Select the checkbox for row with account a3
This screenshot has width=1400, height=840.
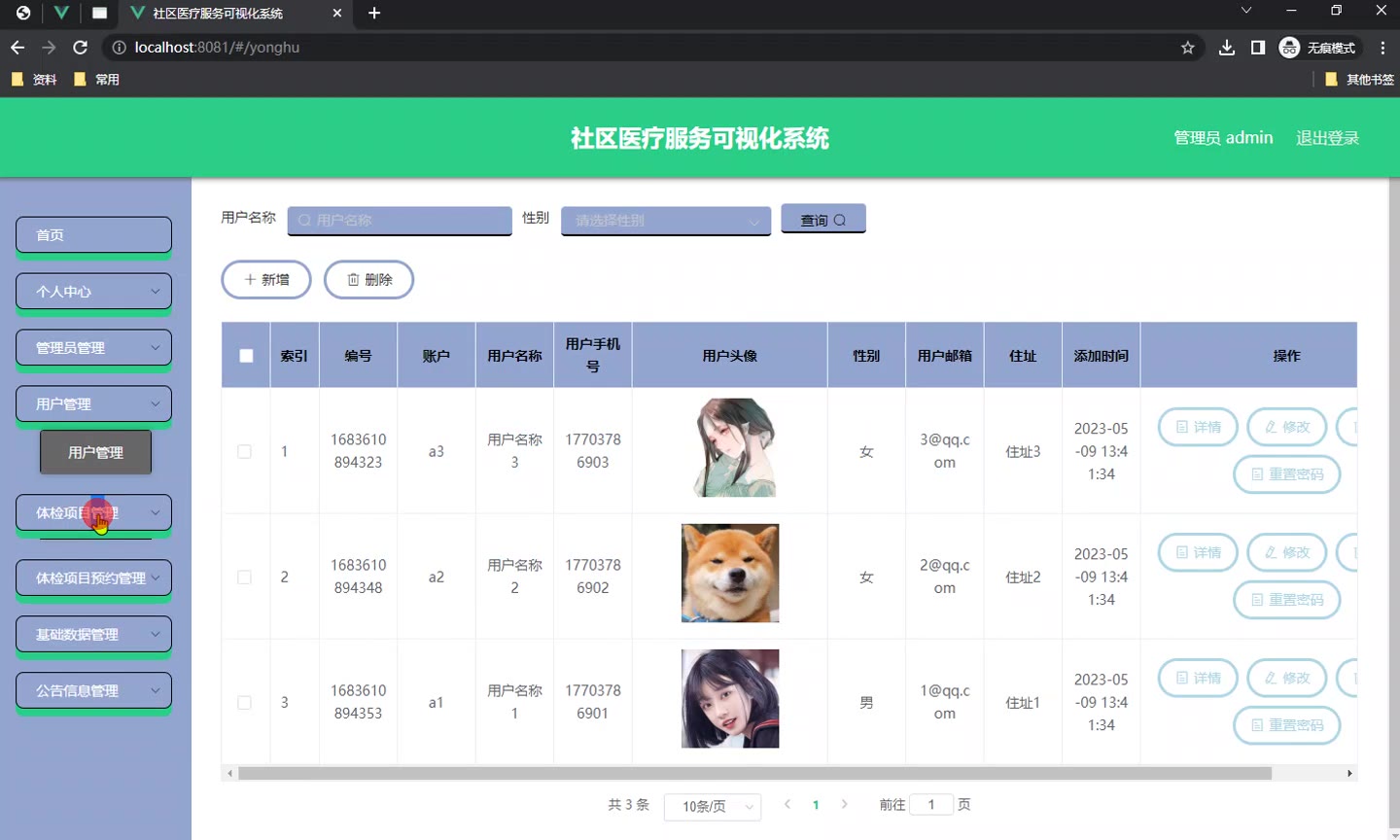pyautogui.click(x=245, y=452)
